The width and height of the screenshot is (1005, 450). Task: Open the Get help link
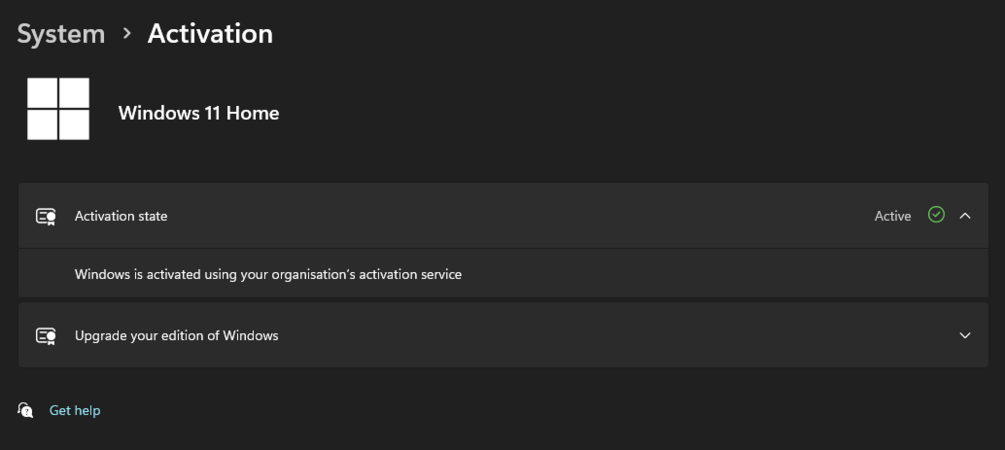(x=75, y=410)
